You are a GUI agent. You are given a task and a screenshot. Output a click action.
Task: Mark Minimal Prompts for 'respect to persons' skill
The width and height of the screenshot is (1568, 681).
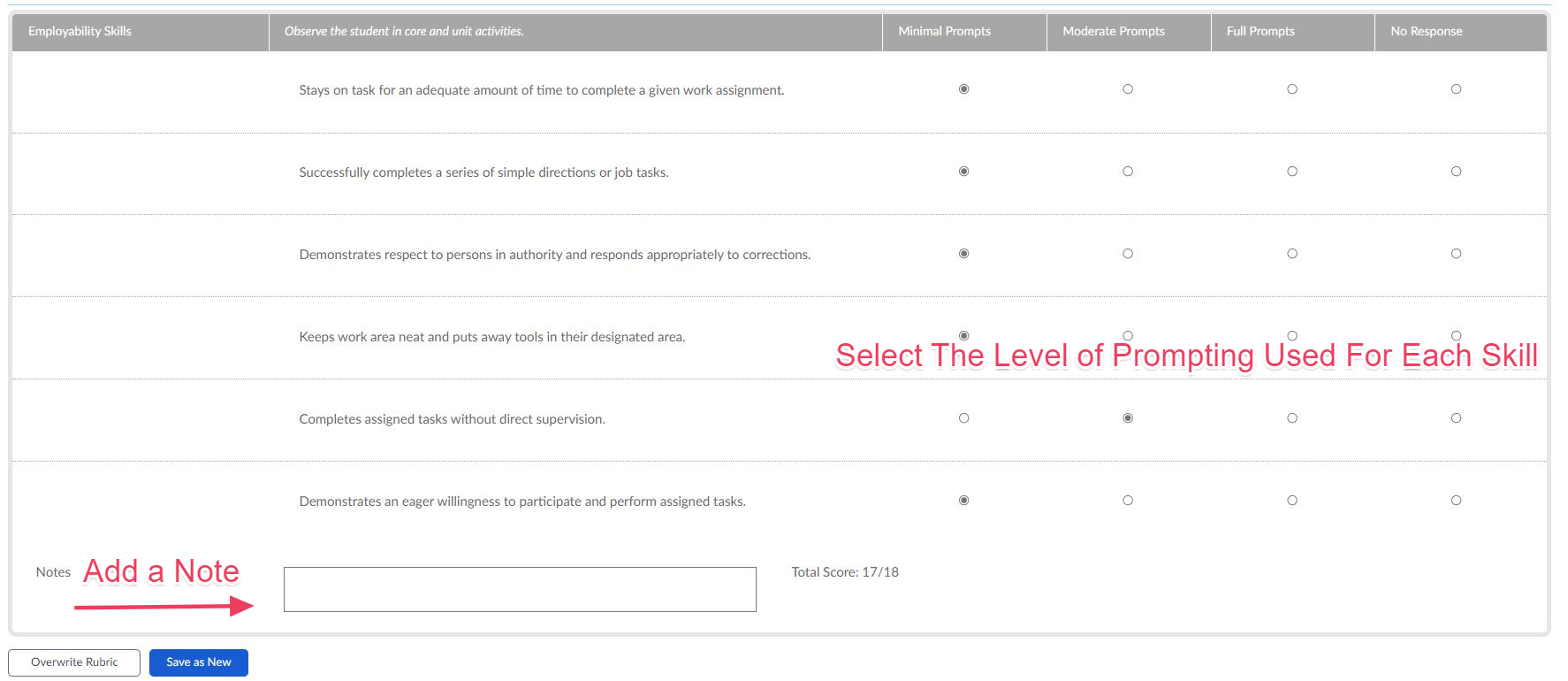point(964,254)
